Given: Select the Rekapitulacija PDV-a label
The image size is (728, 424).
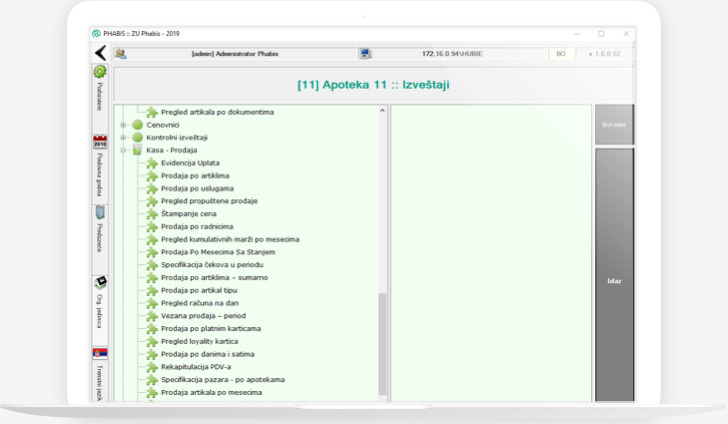Looking at the screenshot, I should click(196, 367).
